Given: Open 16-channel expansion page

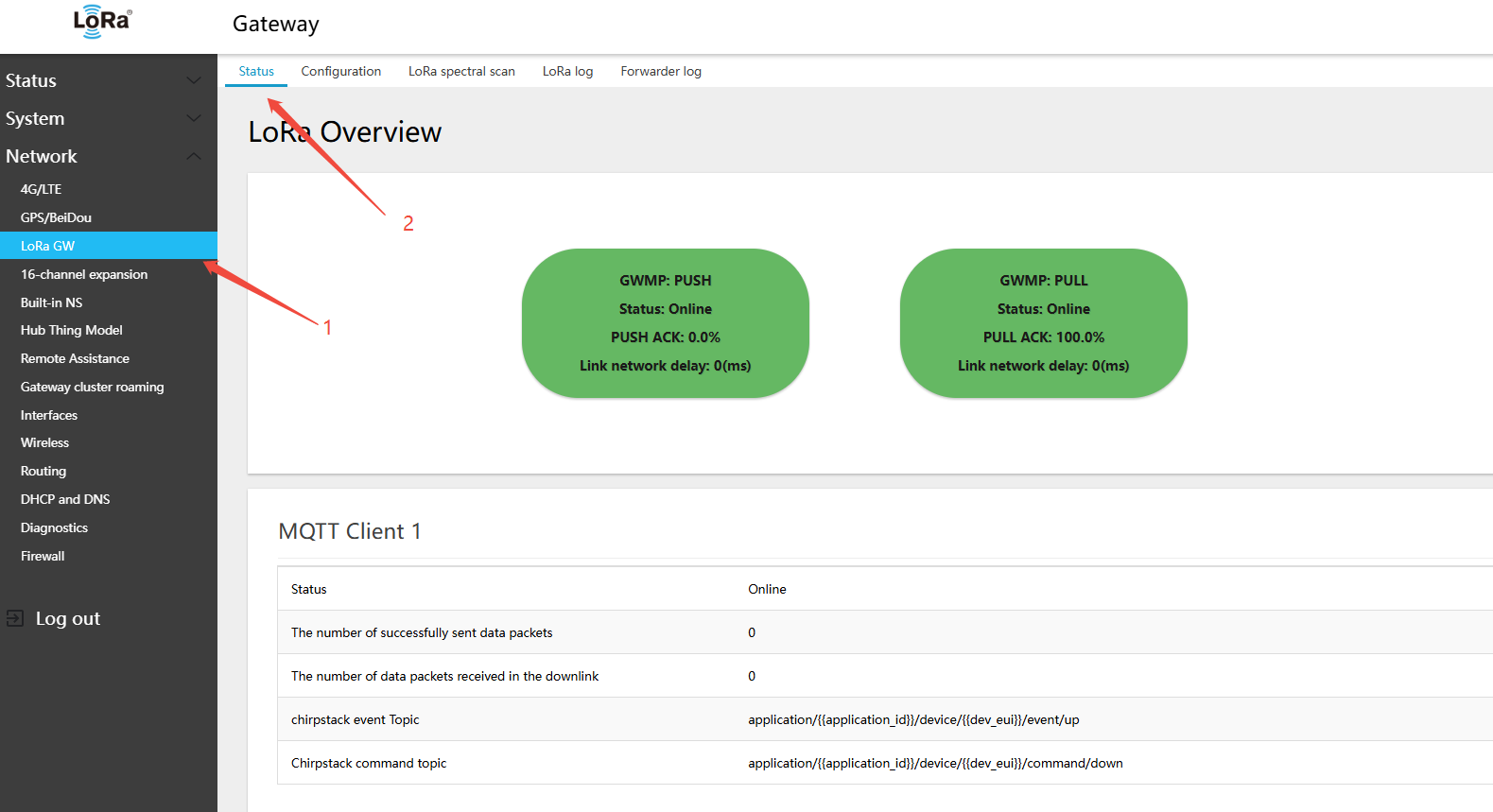Looking at the screenshot, I should [84, 274].
